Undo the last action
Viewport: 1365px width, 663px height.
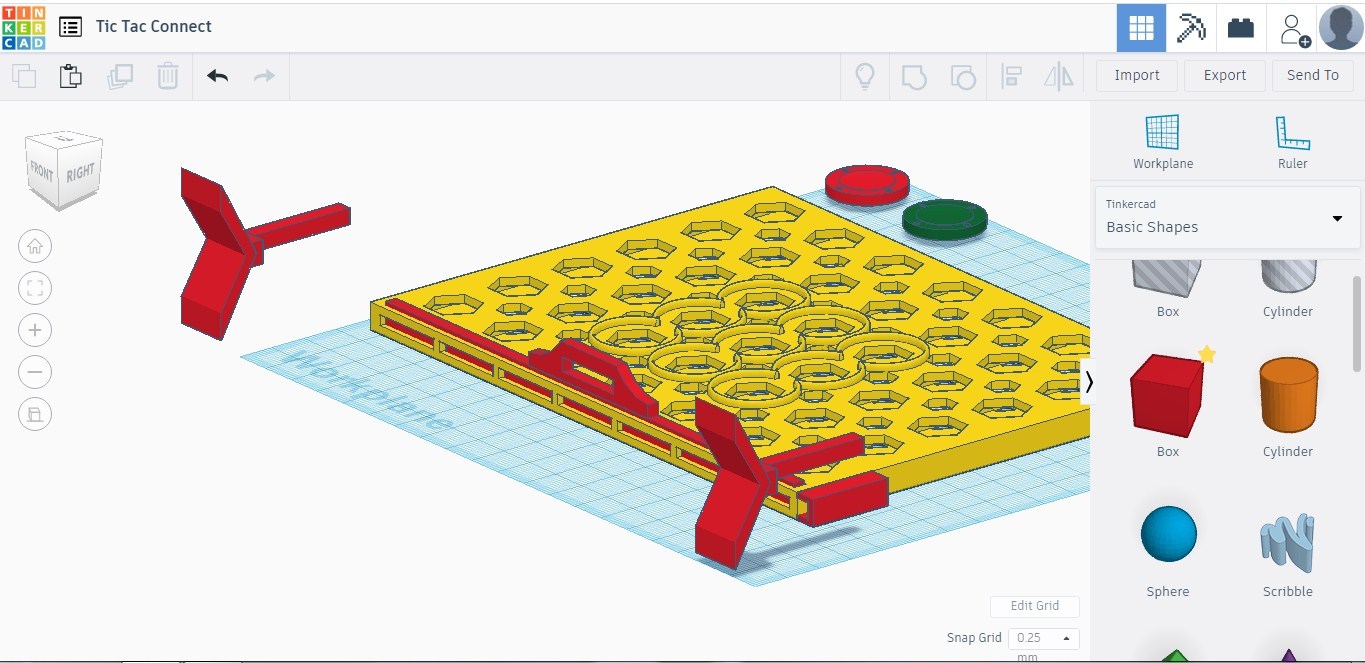click(x=218, y=76)
